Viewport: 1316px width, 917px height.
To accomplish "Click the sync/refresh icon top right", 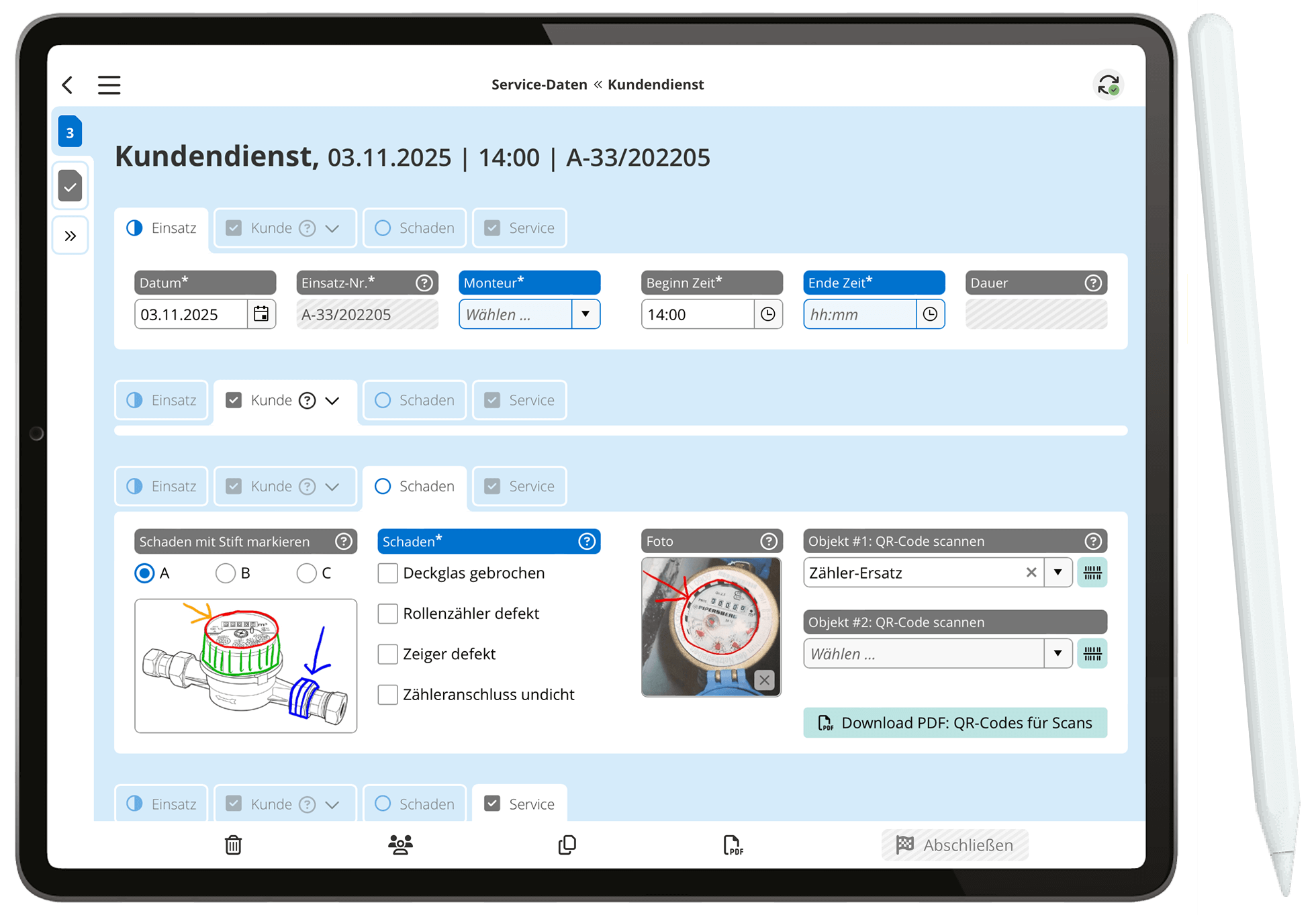I will click(1109, 84).
